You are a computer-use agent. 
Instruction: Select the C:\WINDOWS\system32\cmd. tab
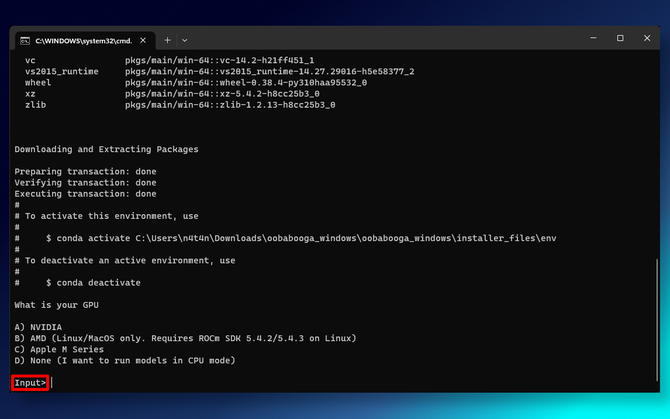(85, 41)
